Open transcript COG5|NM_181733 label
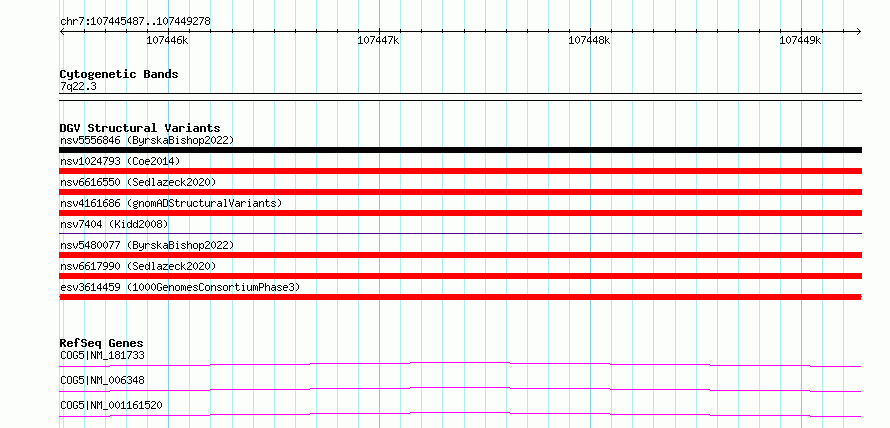This screenshot has height=428, width=890. 102,355
